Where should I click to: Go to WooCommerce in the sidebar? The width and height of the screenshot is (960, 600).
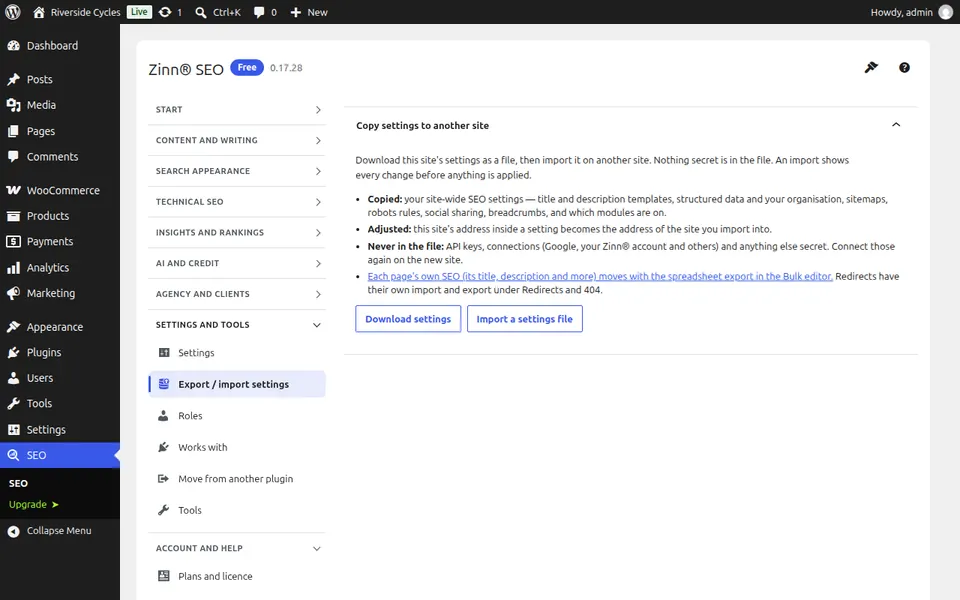coord(60,190)
